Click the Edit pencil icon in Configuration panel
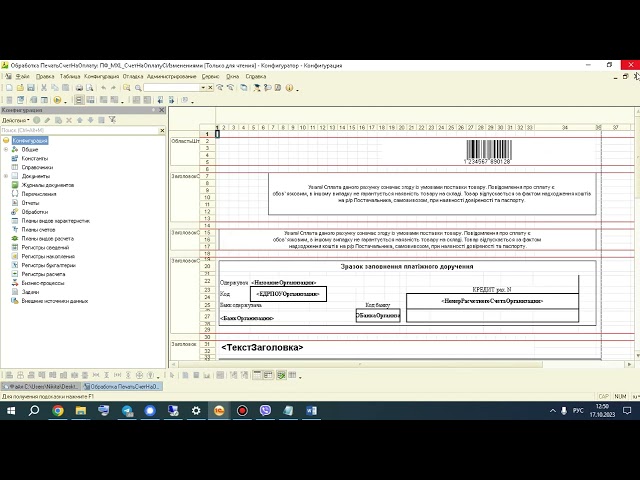The width and height of the screenshot is (640, 480). click(47, 120)
